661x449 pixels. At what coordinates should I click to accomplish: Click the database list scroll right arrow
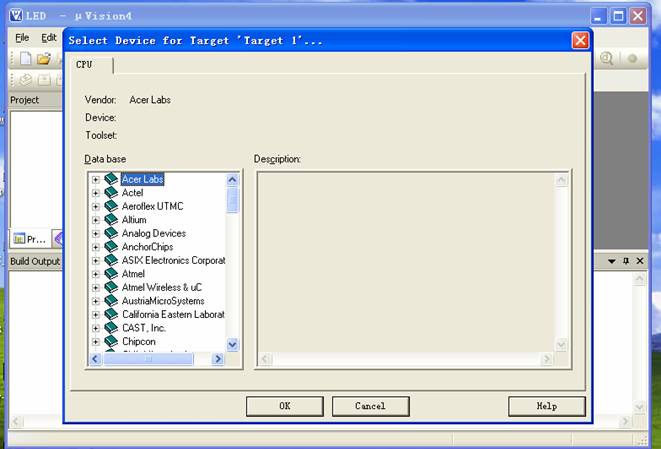218,359
